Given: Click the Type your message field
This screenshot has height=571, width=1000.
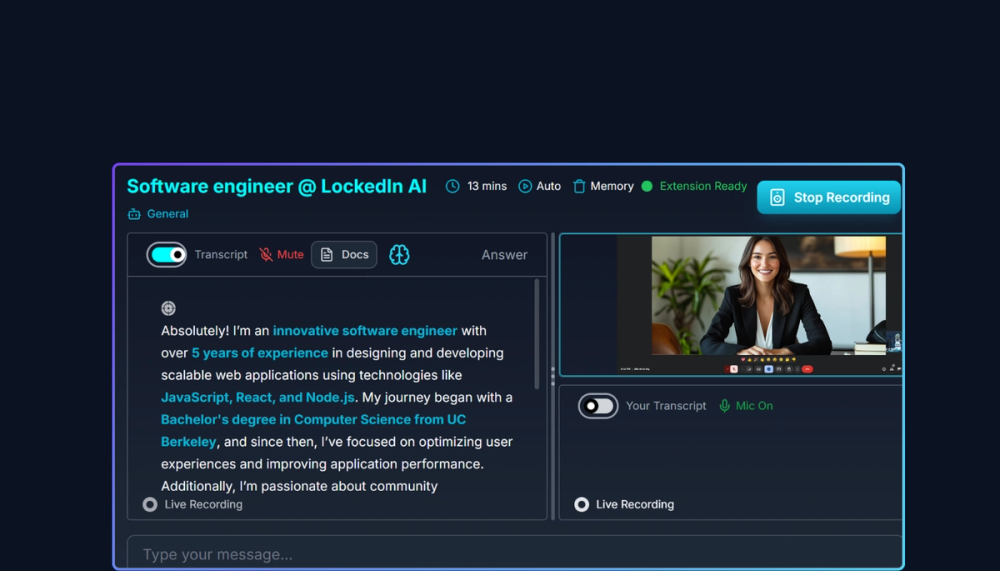Looking at the screenshot, I should click(x=515, y=553).
